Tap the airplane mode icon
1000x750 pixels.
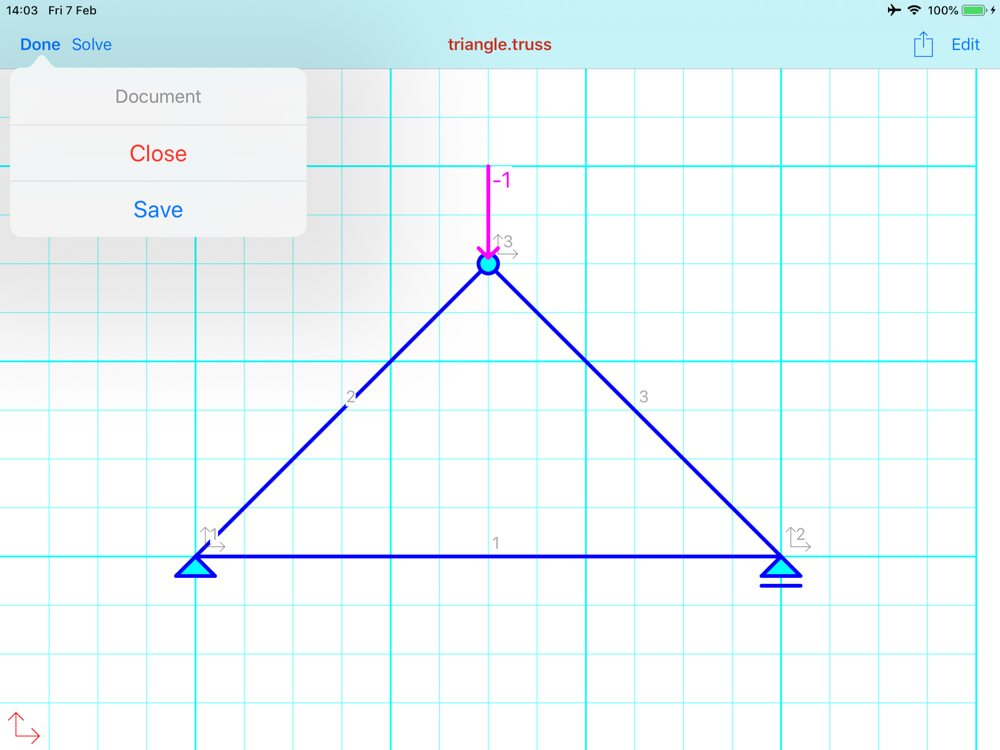pyautogui.click(x=894, y=10)
